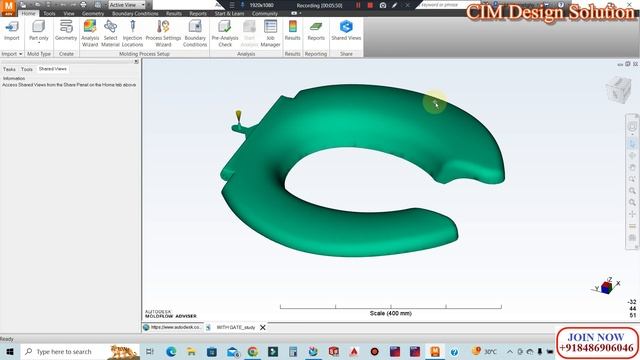640x360 pixels.
Task: Select the rotate tool in navigation bar
Action: 632,156
